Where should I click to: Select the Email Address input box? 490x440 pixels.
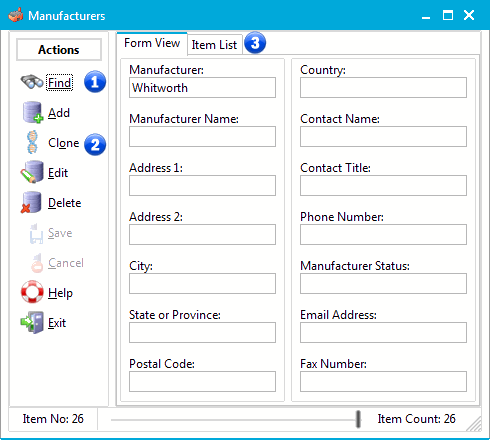point(383,332)
